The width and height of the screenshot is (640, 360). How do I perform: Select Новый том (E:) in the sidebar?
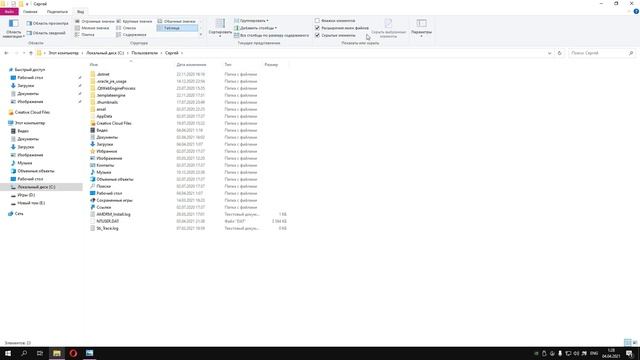point(31,203)
